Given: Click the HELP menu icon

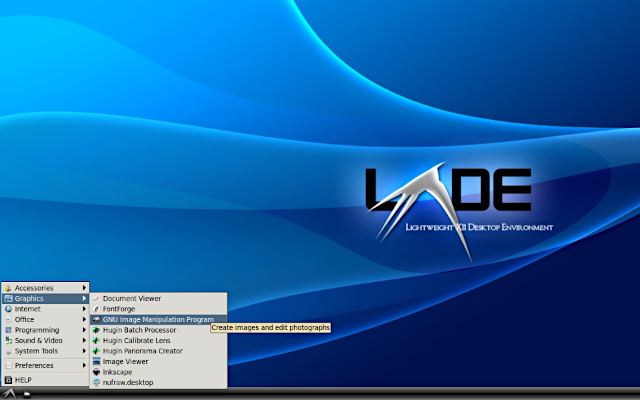Looking at the screenshot, I should click(9, 380).
